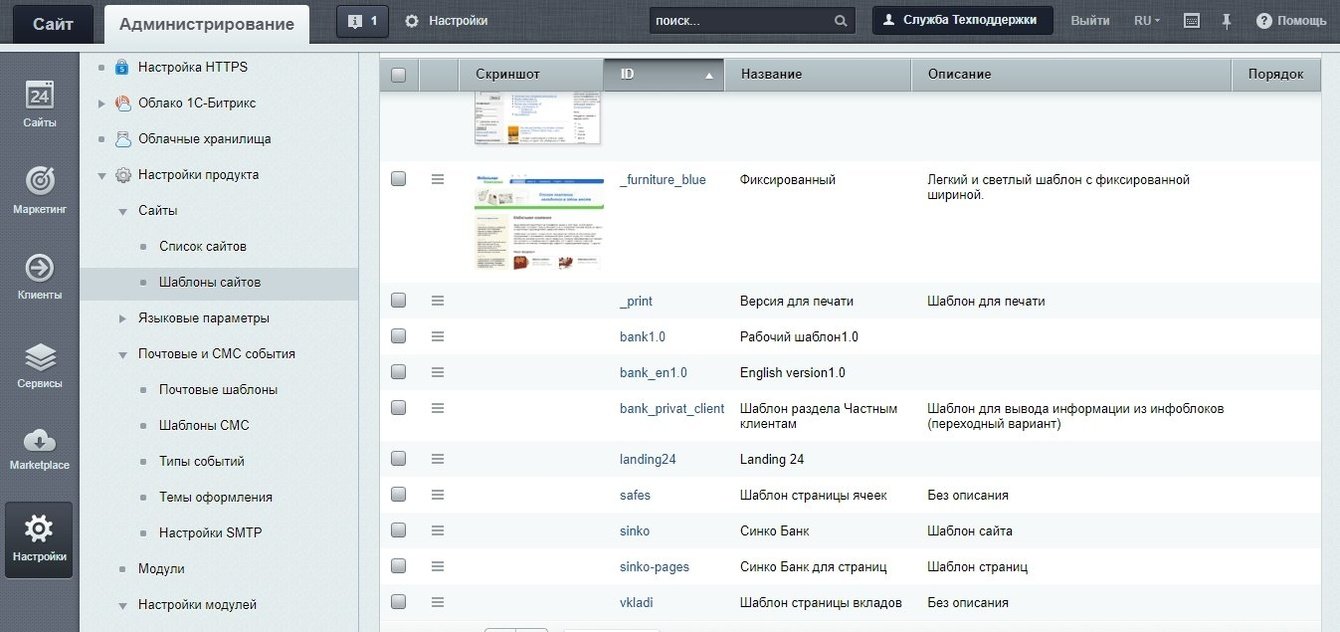1340x632 pixels.
Task: Open Модули in sidebar tree
Action: coord(161,568)
